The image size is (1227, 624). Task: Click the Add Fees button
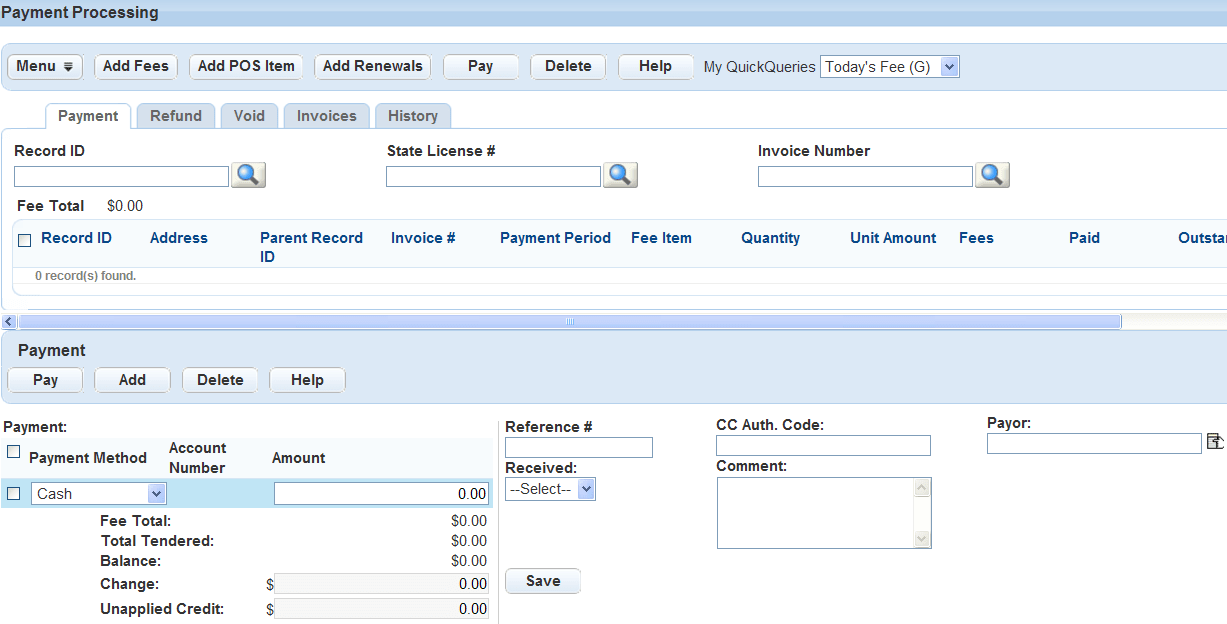[x=136, y=66]
